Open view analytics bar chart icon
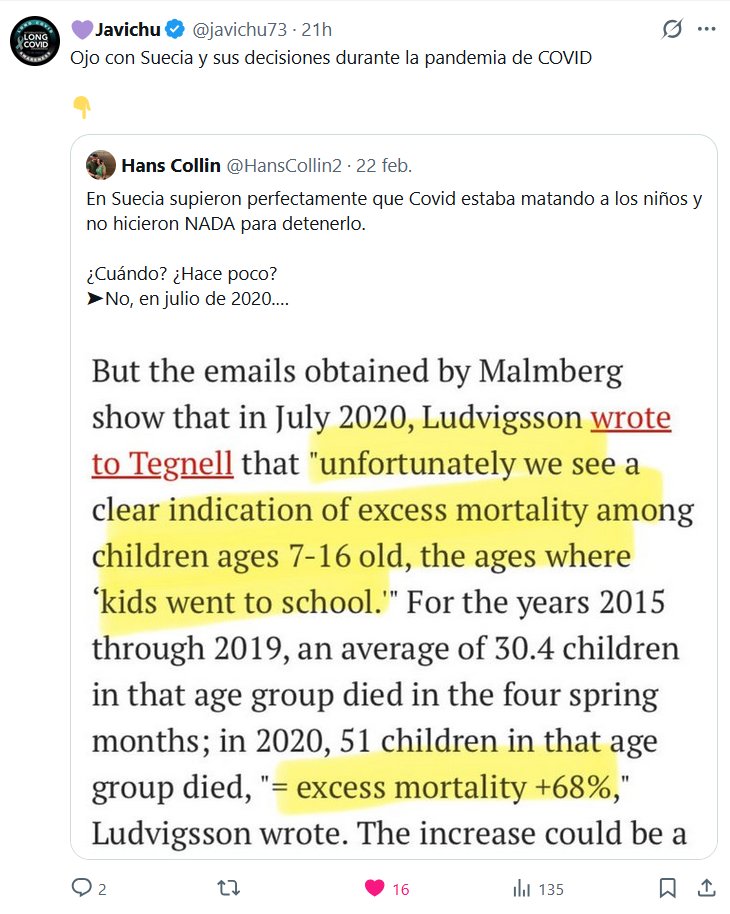The width and height of the screenshot is (730, 914). click(521, 887)
